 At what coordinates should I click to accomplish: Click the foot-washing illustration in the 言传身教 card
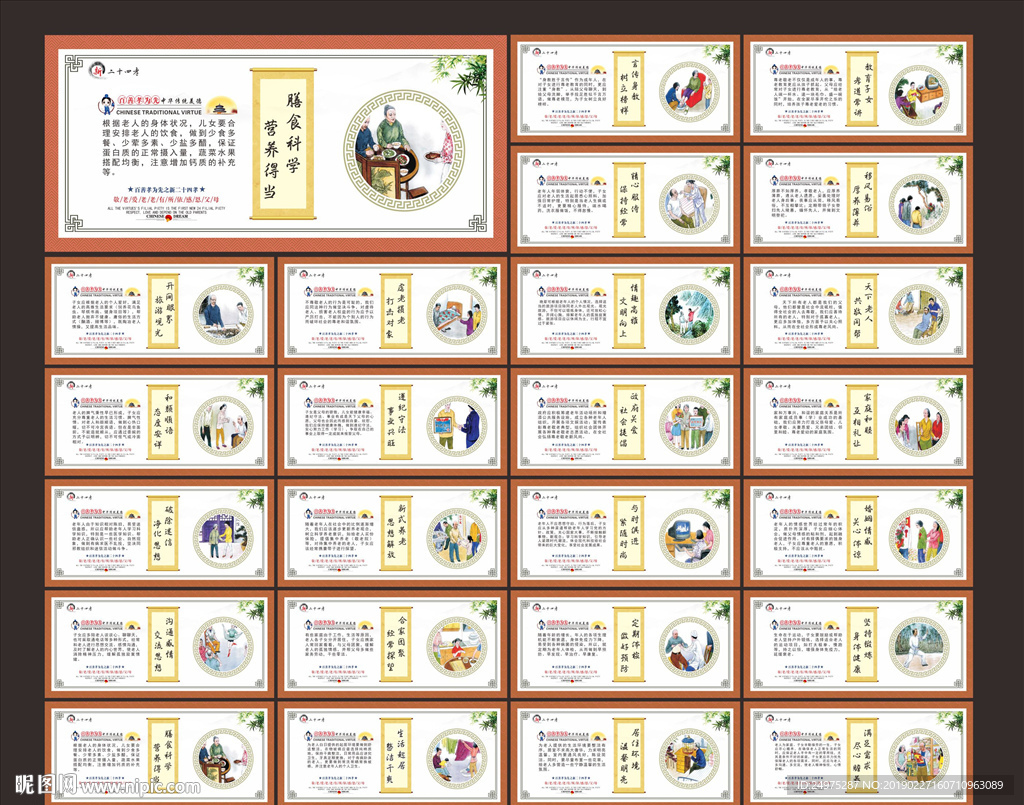coord(688,92)
